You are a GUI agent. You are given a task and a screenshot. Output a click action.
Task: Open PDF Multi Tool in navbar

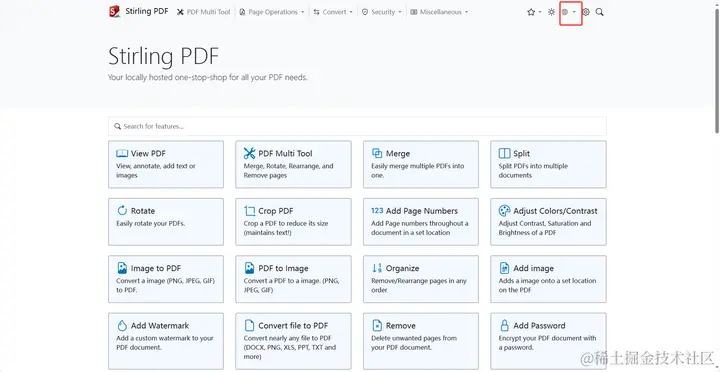click(203, 12)
